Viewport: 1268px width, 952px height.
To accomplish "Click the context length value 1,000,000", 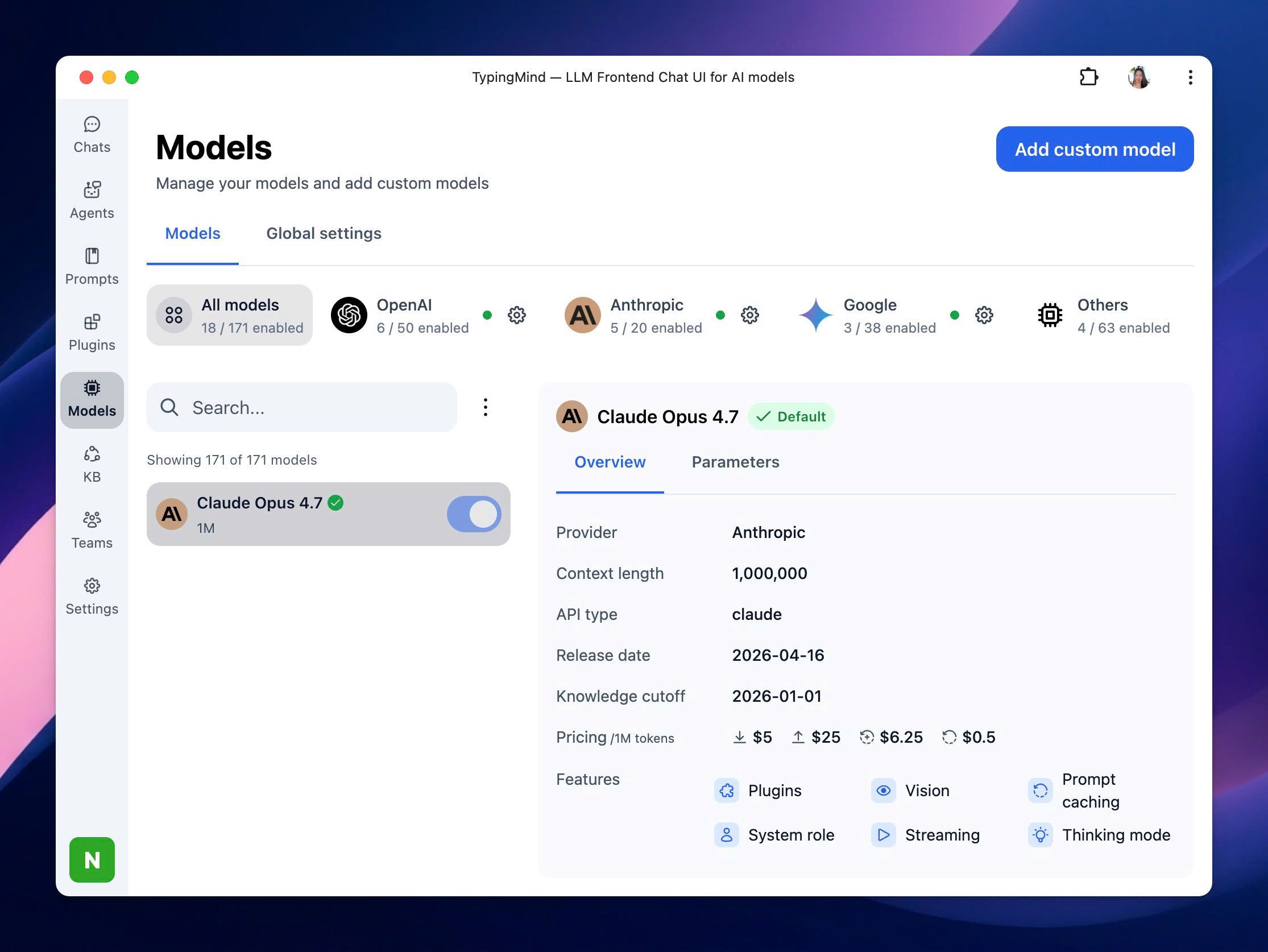I will 769,573.
